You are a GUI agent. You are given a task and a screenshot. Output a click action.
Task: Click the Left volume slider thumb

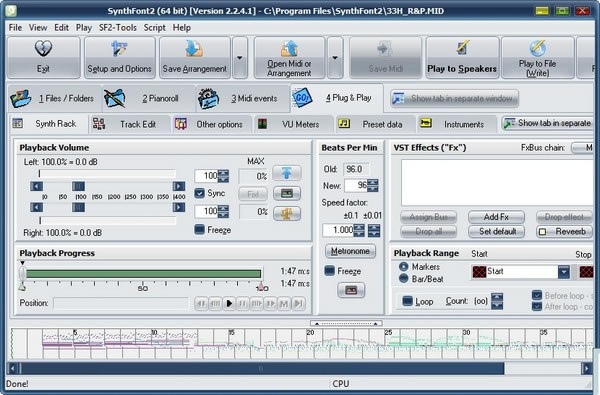click(x=78, y=186)
